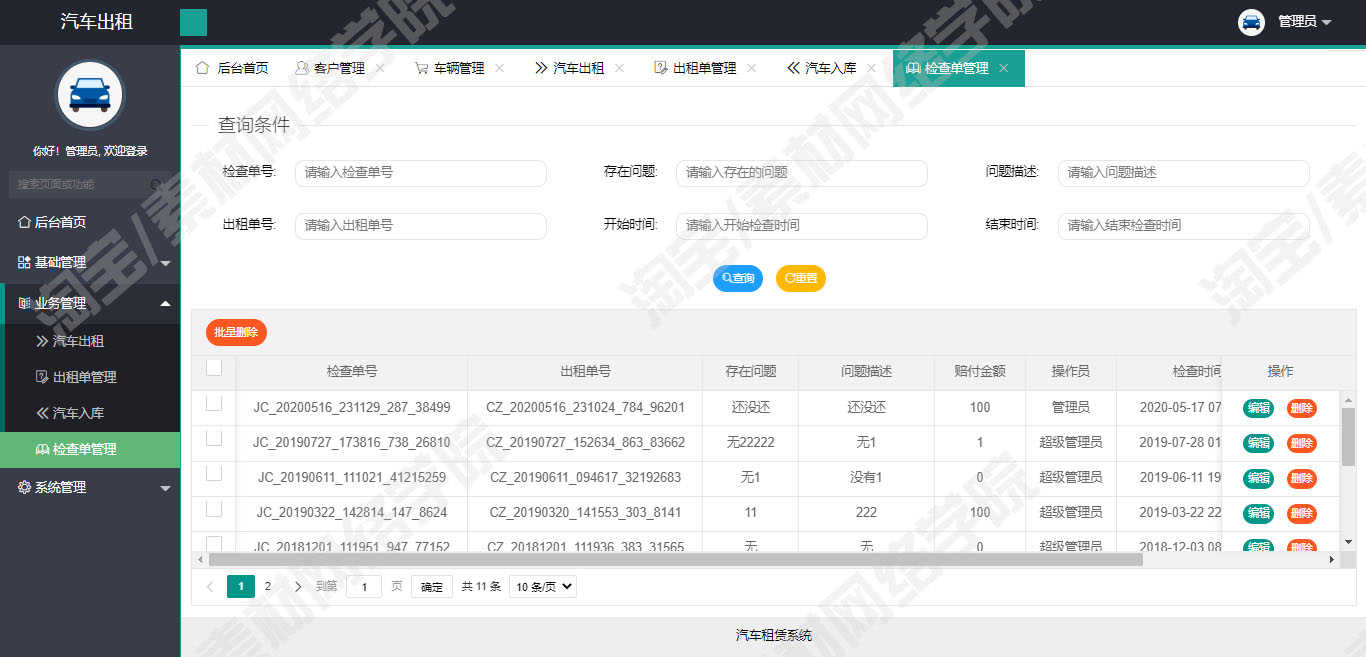Screen dimensions: 1366x657
Task: Go to page 2 in pagination
Action: click(267, 587)
